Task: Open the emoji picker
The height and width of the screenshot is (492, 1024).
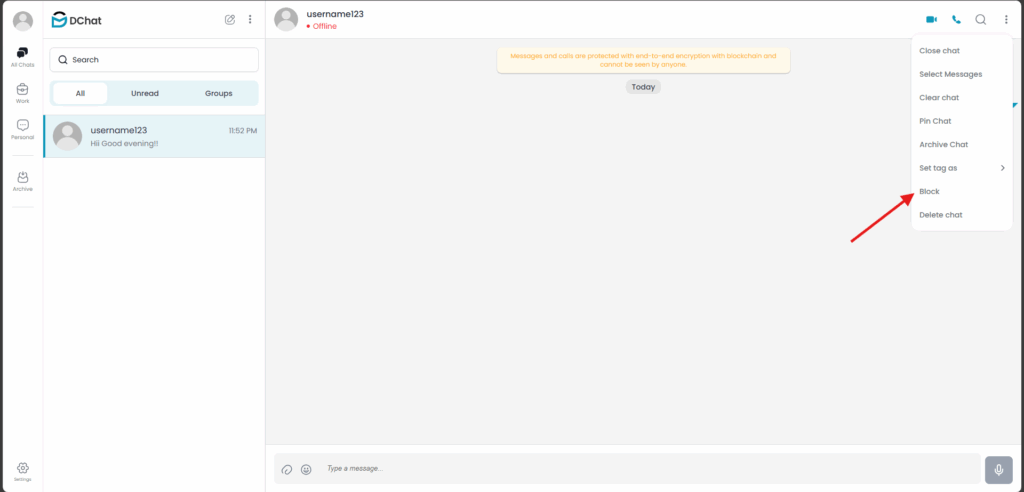Action: point(306,469)
